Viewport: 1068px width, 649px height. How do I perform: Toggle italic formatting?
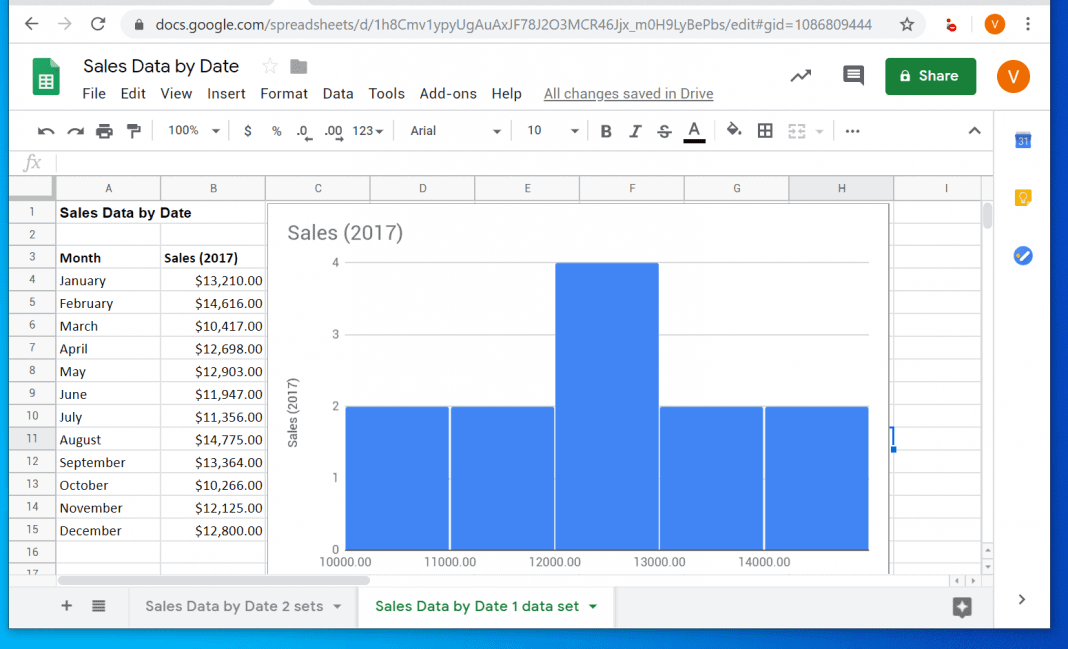click(637, 130)
